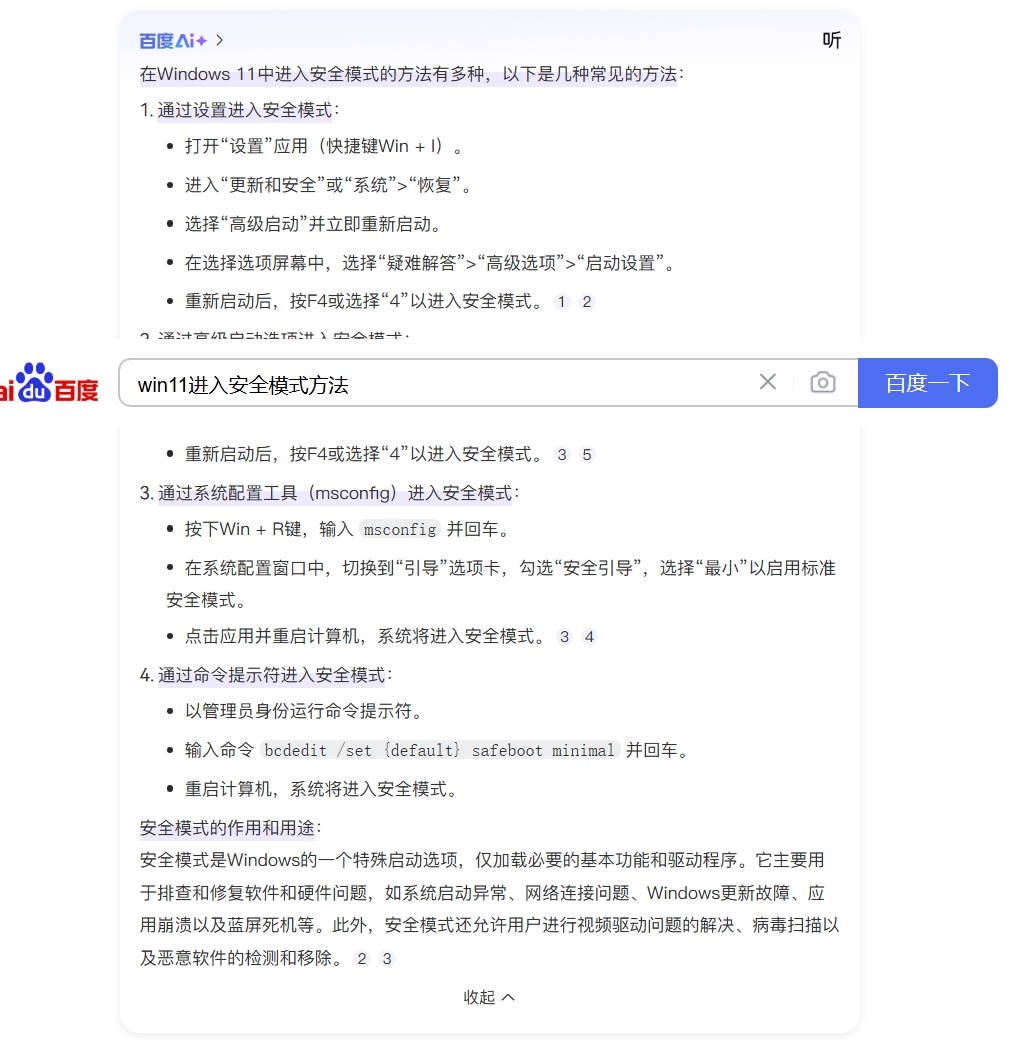The width and height of the screenshot is (1013, 1043).
Task: Open citation 3 after 检测和移除 sentence
Action: 386,959
